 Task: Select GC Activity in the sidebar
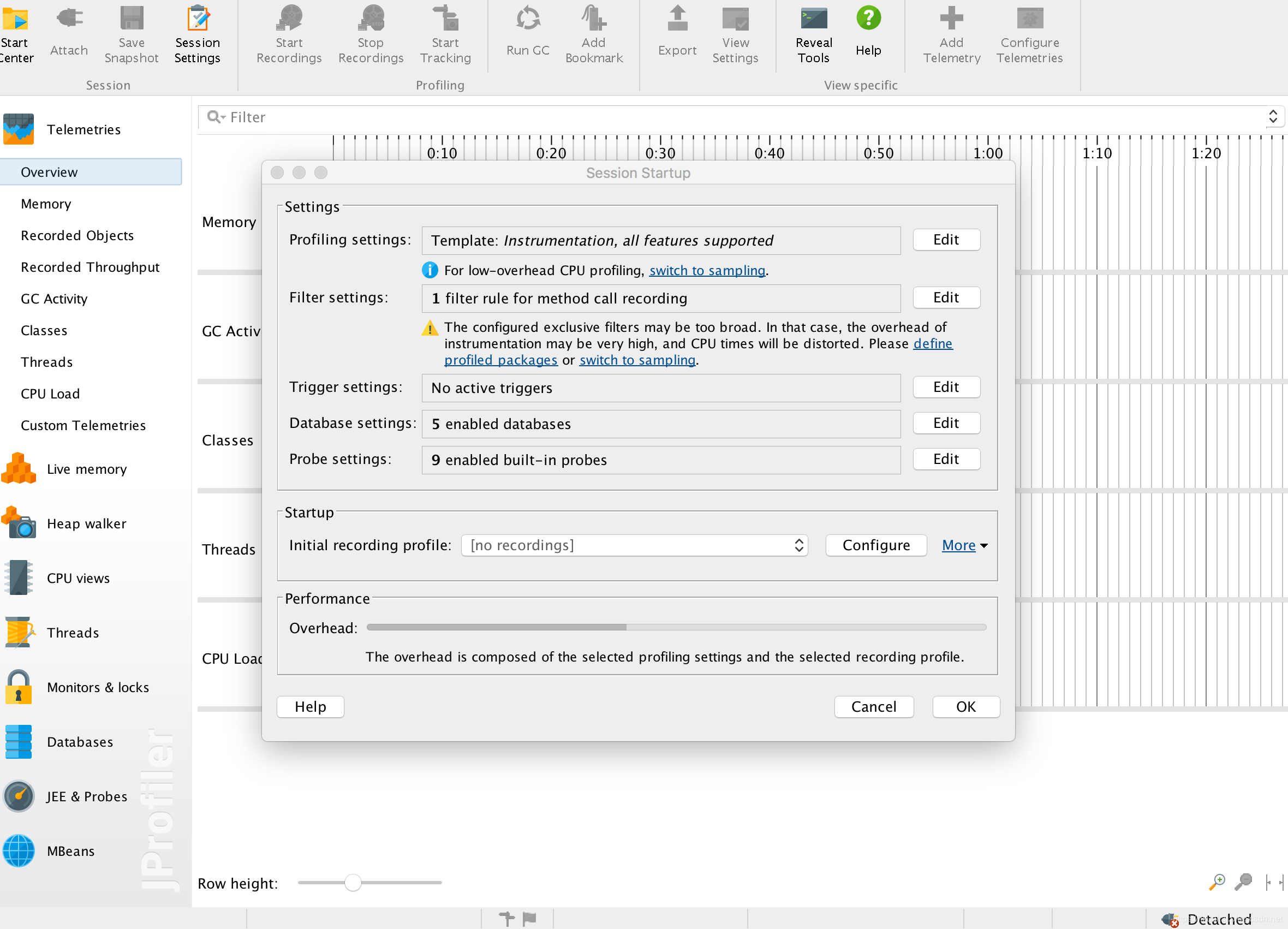[54, 299]
